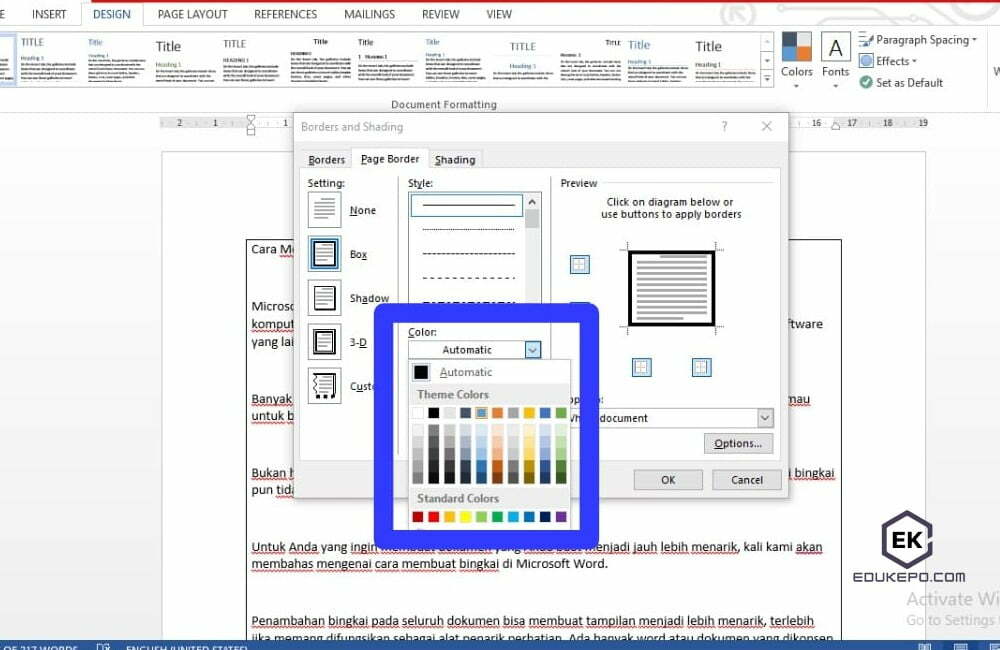Switch to the Shading tab
Screen dimensions: 1000x650
(x=455, y=159)
